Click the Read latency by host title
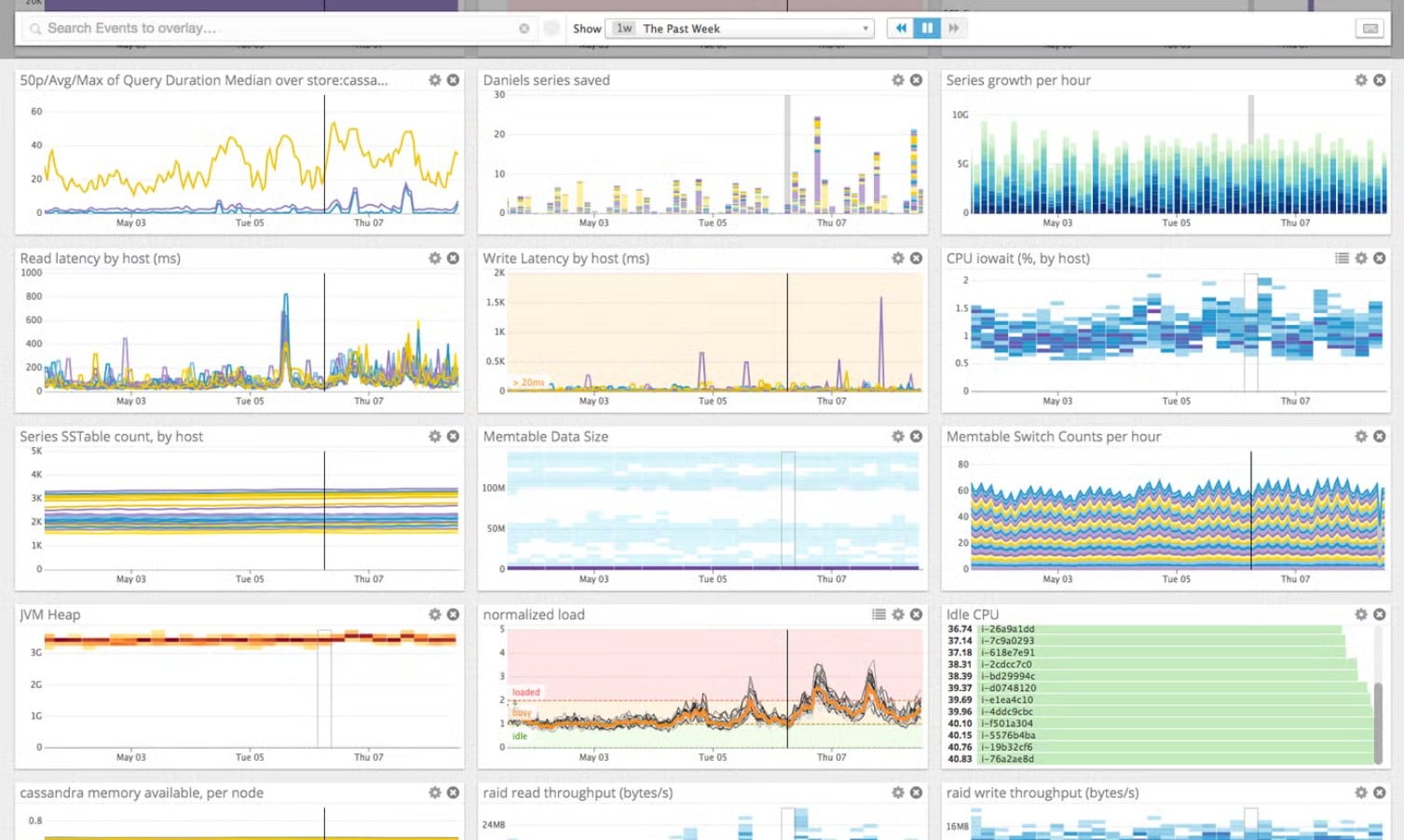 pos(101,258)
